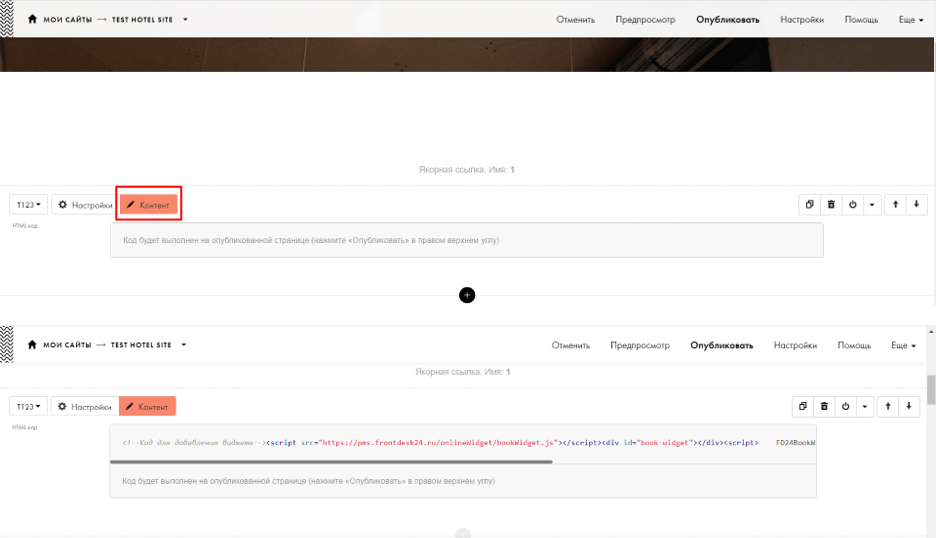The height and width of the screenshot is (538, 936).
Task: Click the home icon in the lower header
Action: (32, 345)
